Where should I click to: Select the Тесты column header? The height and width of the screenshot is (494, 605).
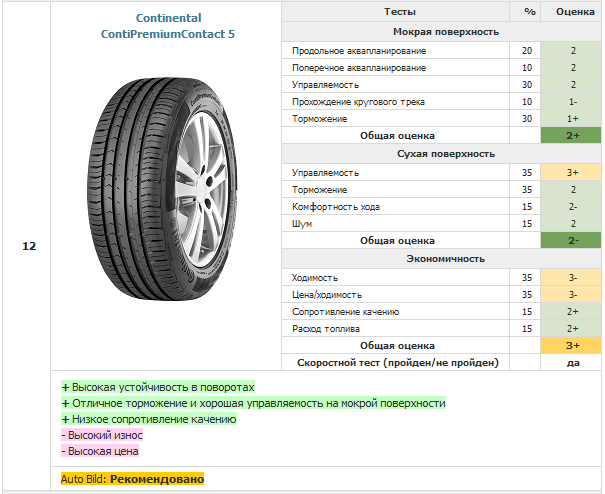click(x=399, y=12)
